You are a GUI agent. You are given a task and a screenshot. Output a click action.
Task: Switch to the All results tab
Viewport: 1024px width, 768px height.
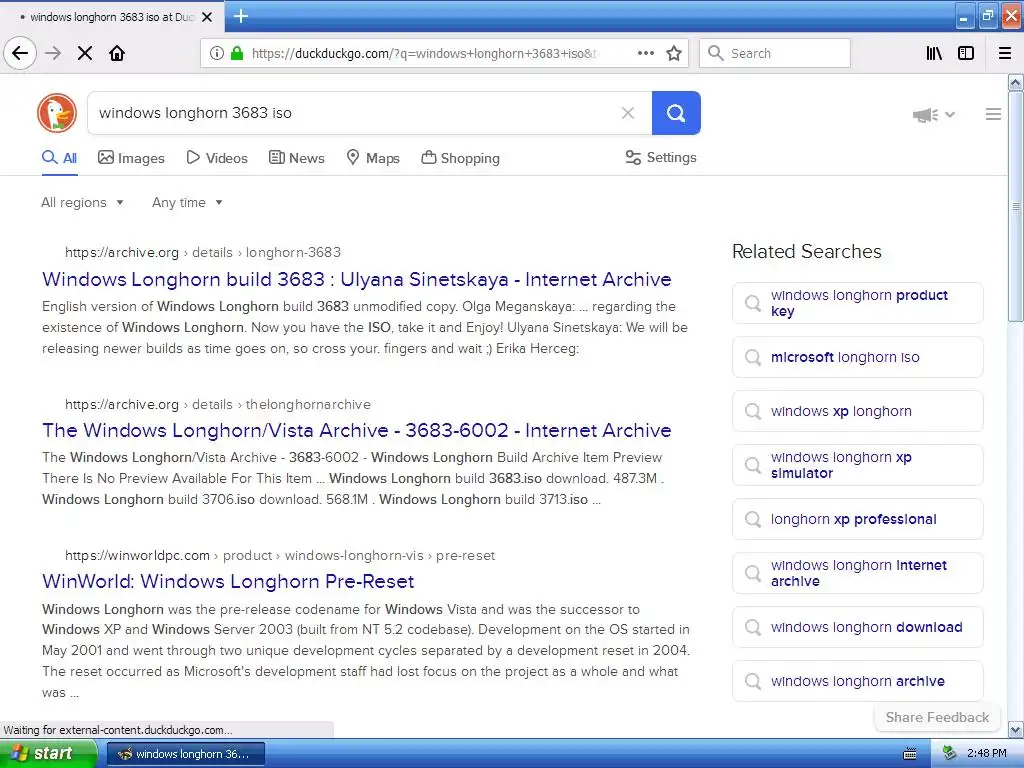pos(59,158)
